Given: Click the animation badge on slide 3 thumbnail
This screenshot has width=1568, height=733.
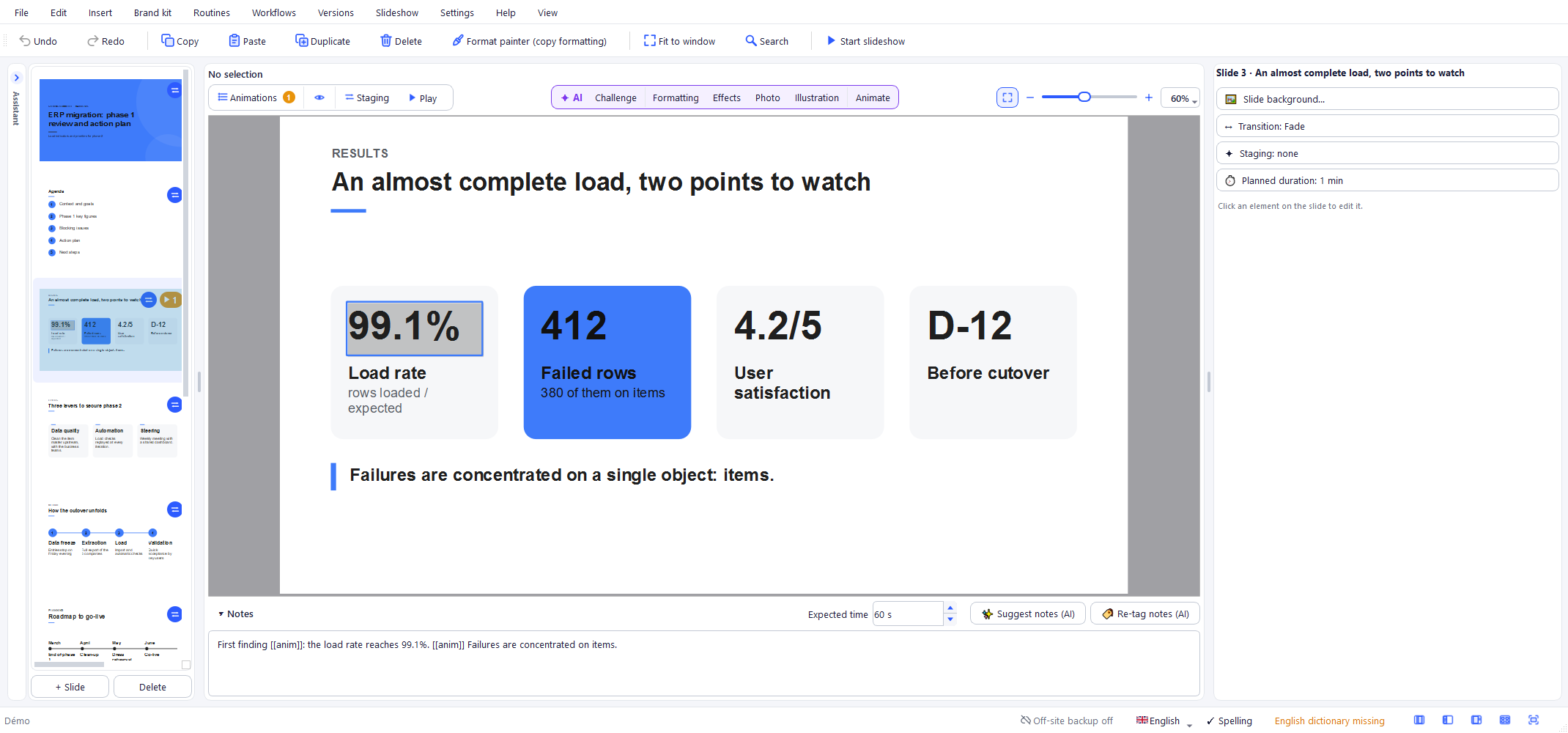Looking at the screenshot, I should (x=170, y=300).
